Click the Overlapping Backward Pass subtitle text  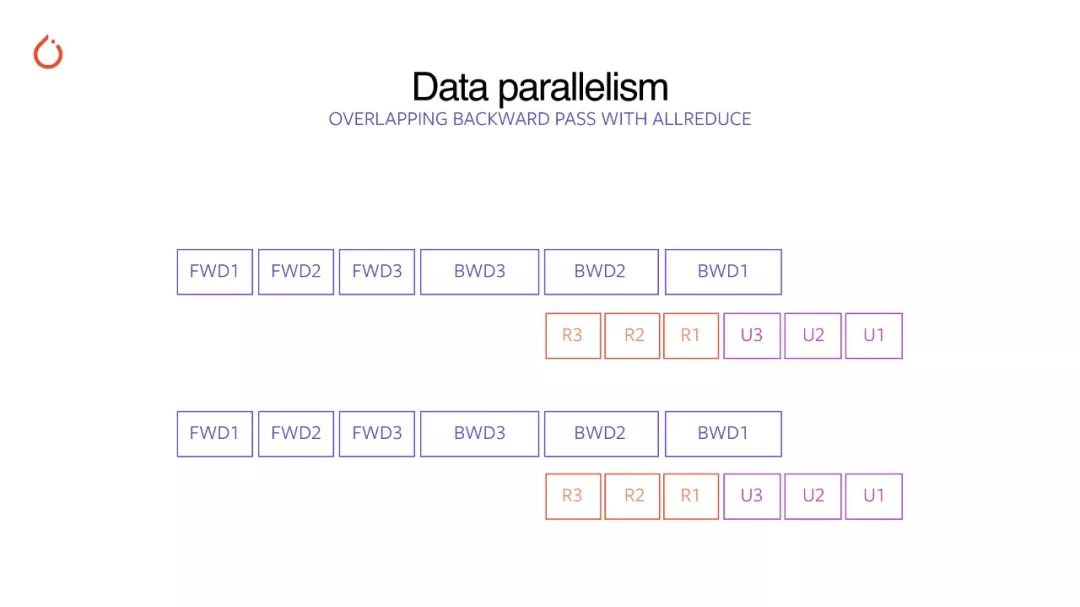point(540,119)
